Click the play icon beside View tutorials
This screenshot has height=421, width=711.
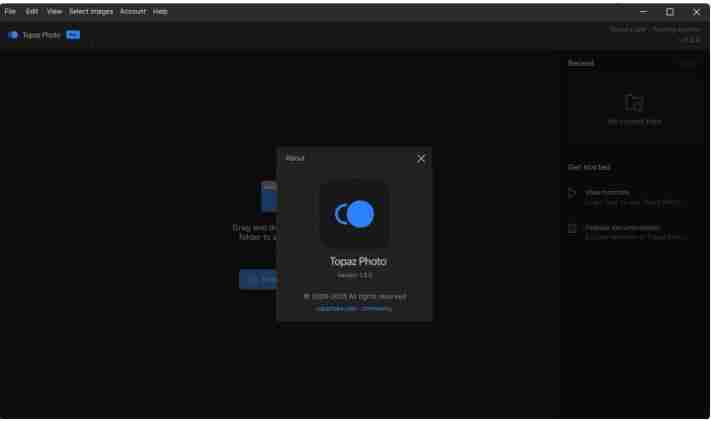[x=572, y=193]
